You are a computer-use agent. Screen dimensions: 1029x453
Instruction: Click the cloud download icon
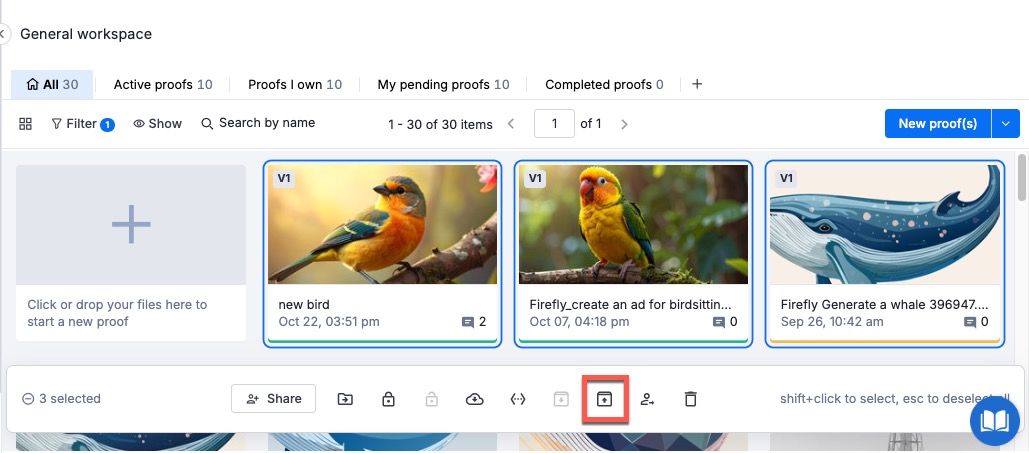pyautogui.click(x=475, y=399)
